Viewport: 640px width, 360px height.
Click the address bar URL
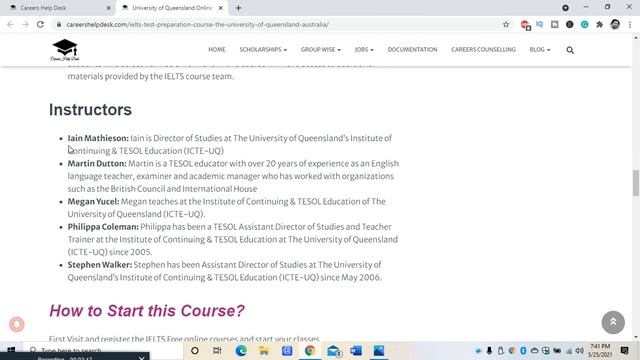[198, 24]
